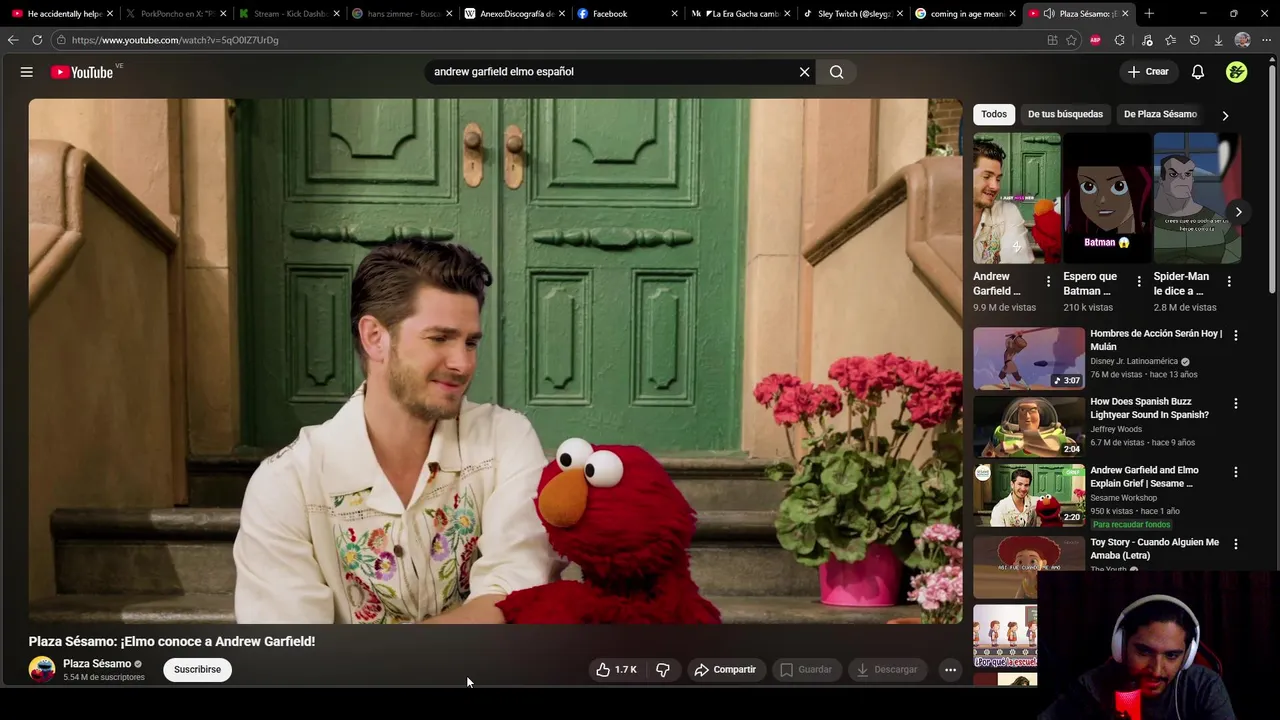Open options for Toy Story Cuando Alguien video
Image resolution: width=1280 pixels, height=720 pixels.
1236,545
